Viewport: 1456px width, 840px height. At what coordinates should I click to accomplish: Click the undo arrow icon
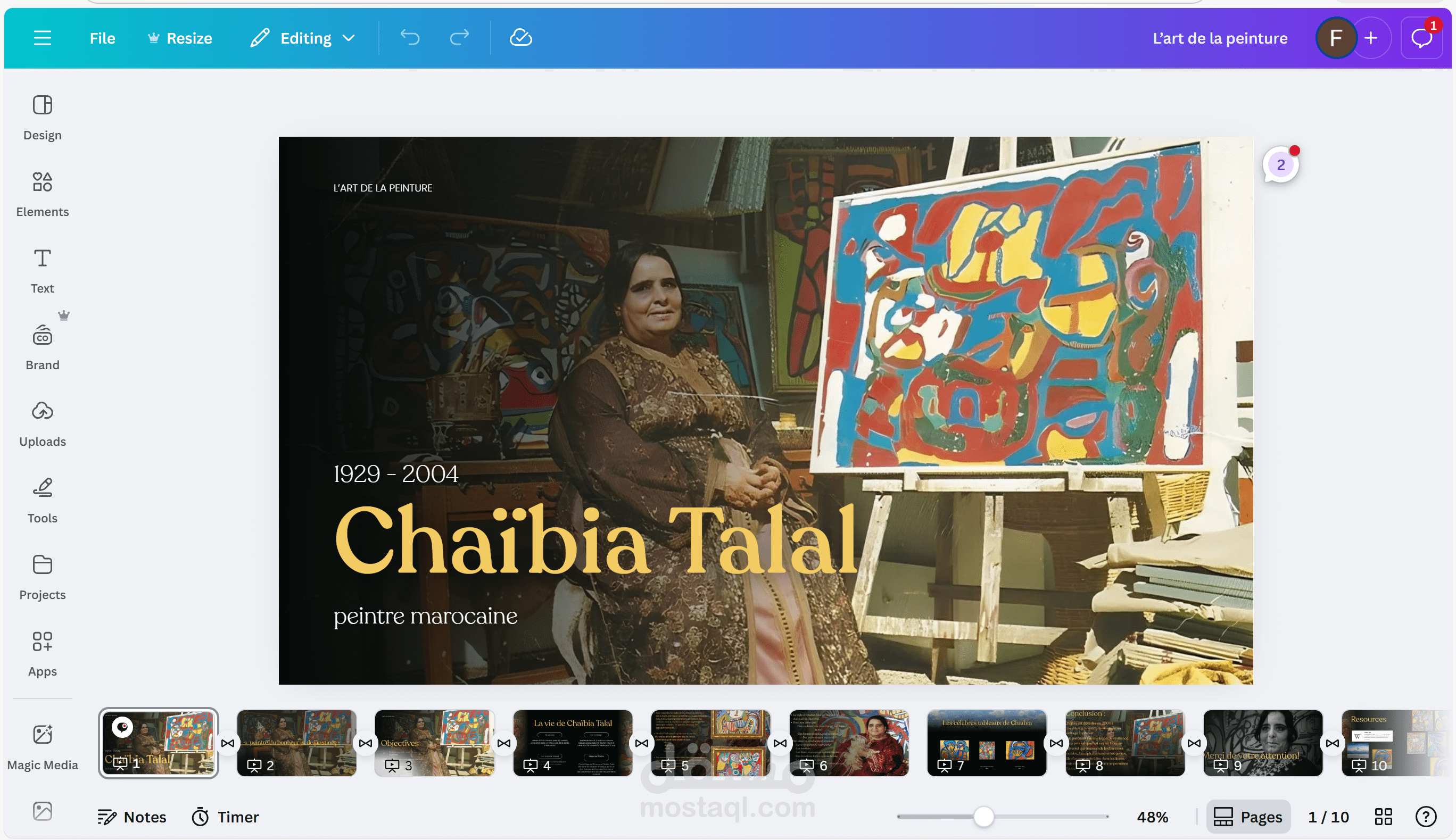click(x=410, y=38)
